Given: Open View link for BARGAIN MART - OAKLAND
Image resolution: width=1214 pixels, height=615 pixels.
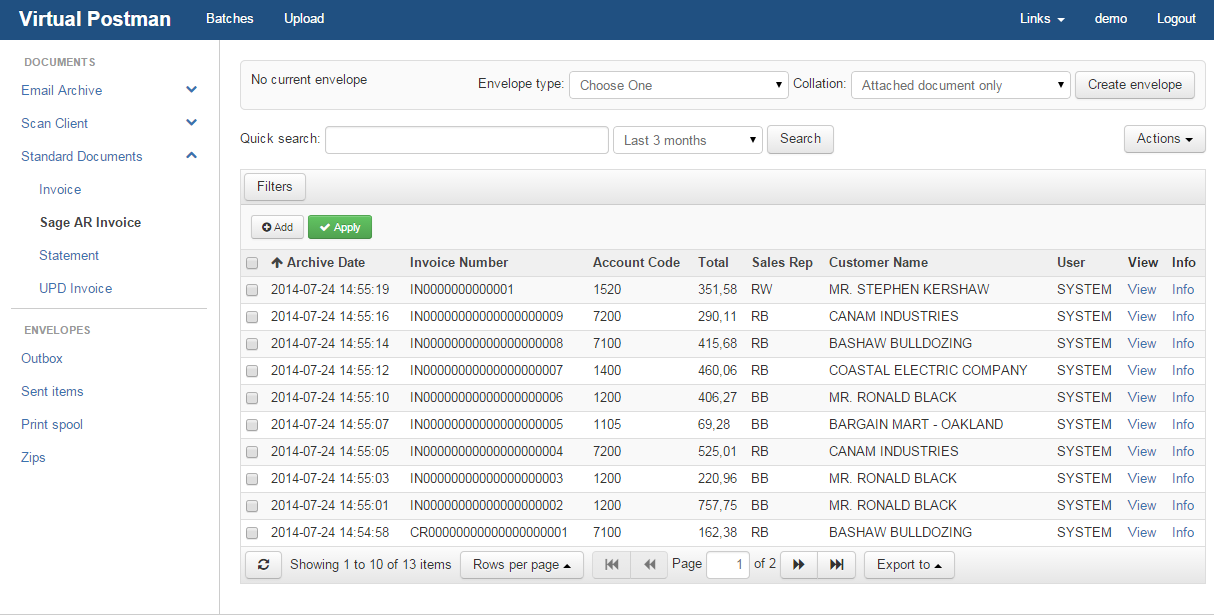Looking at the screenshot, I should coord(1141,424).
